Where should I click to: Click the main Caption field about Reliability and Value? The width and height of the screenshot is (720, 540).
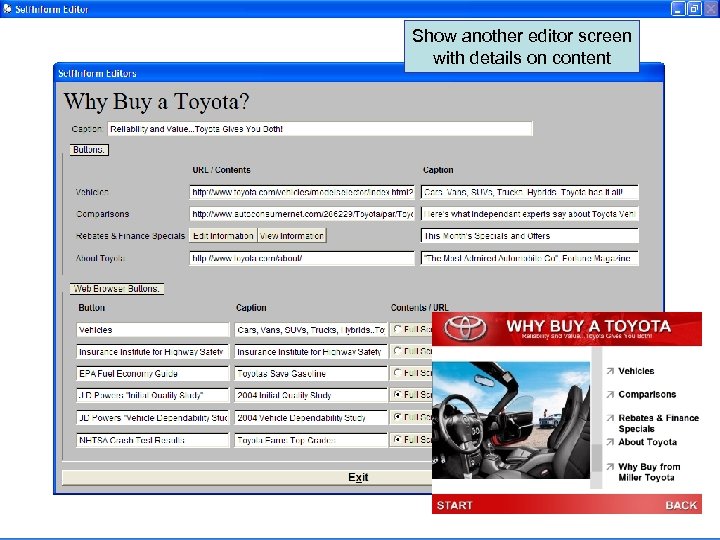(320, 129)
